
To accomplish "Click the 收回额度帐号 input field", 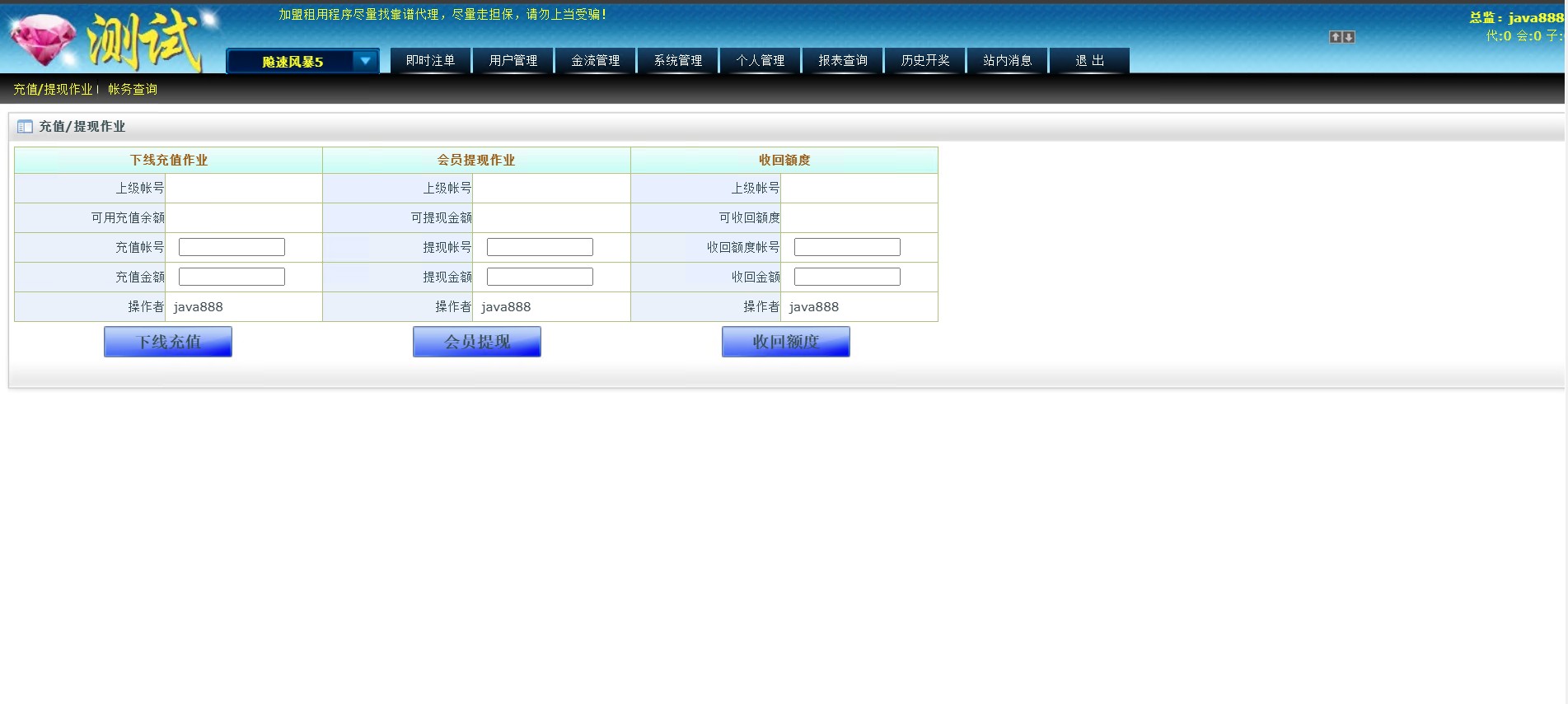I will click(847, 247).
